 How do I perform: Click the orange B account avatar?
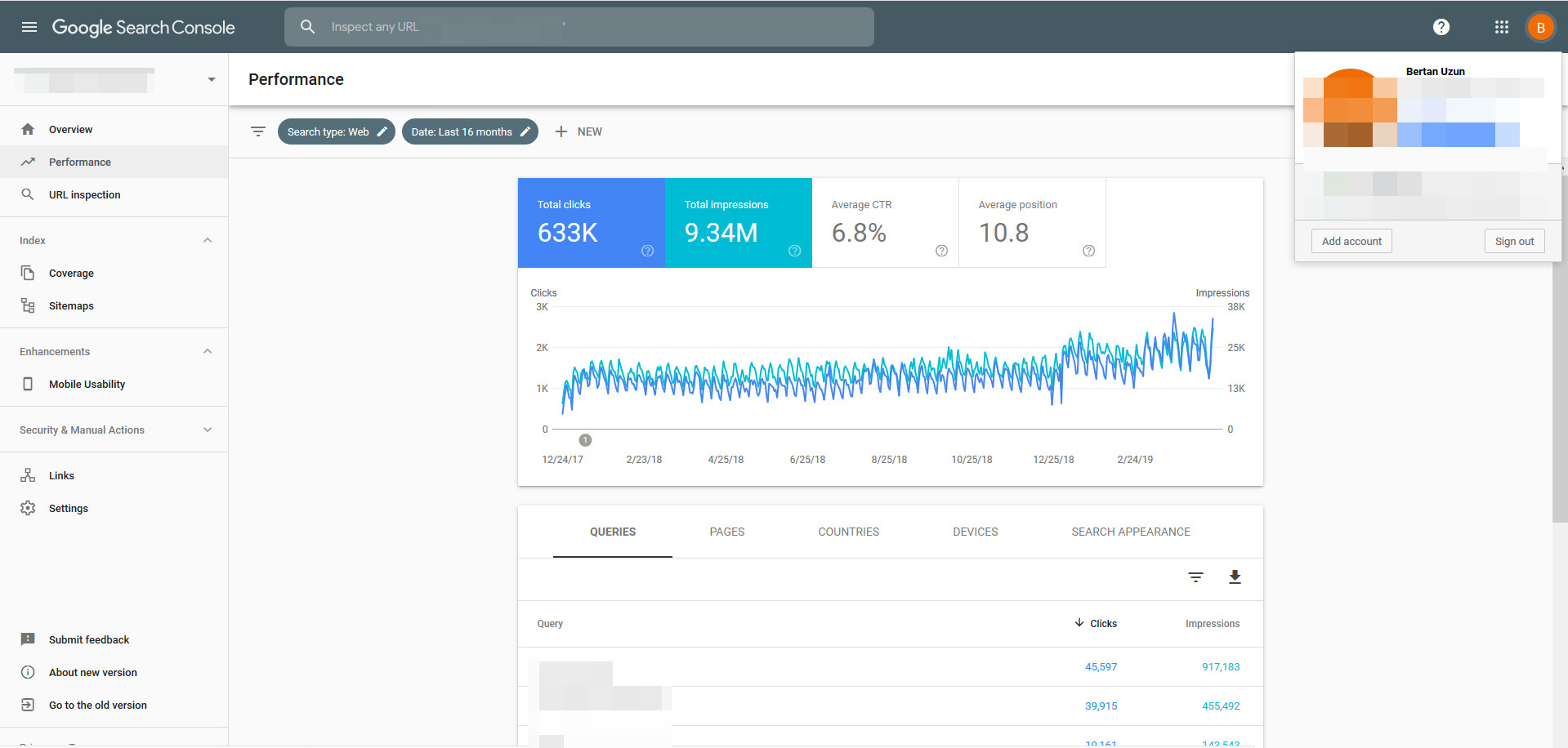[x=1540, y=27]
